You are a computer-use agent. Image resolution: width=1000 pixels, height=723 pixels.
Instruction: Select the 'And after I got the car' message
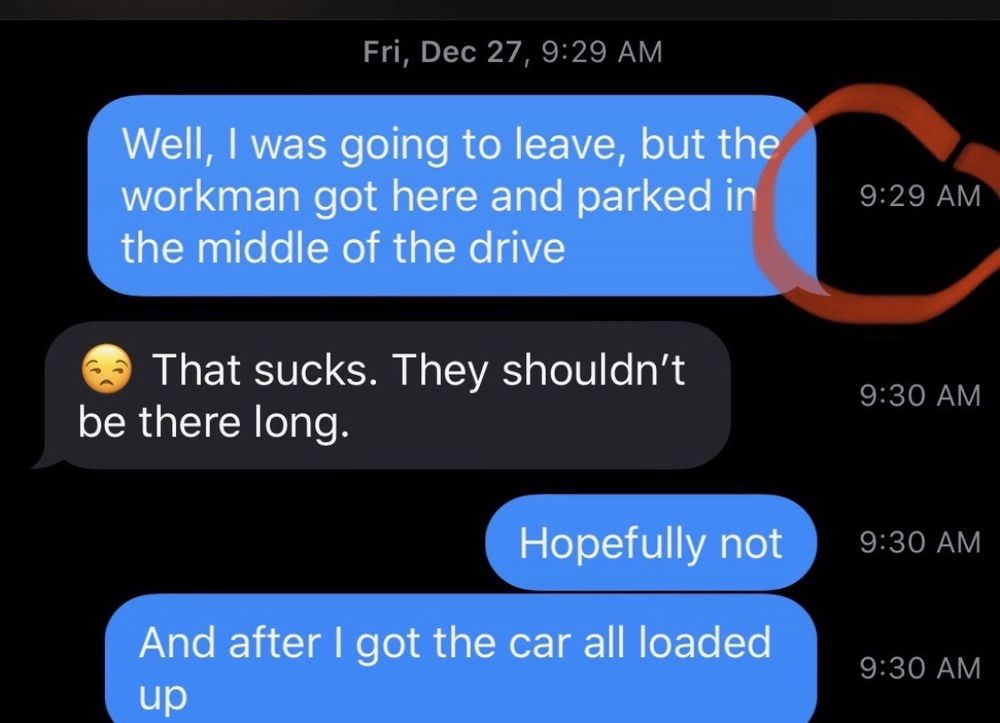[461, 659]
